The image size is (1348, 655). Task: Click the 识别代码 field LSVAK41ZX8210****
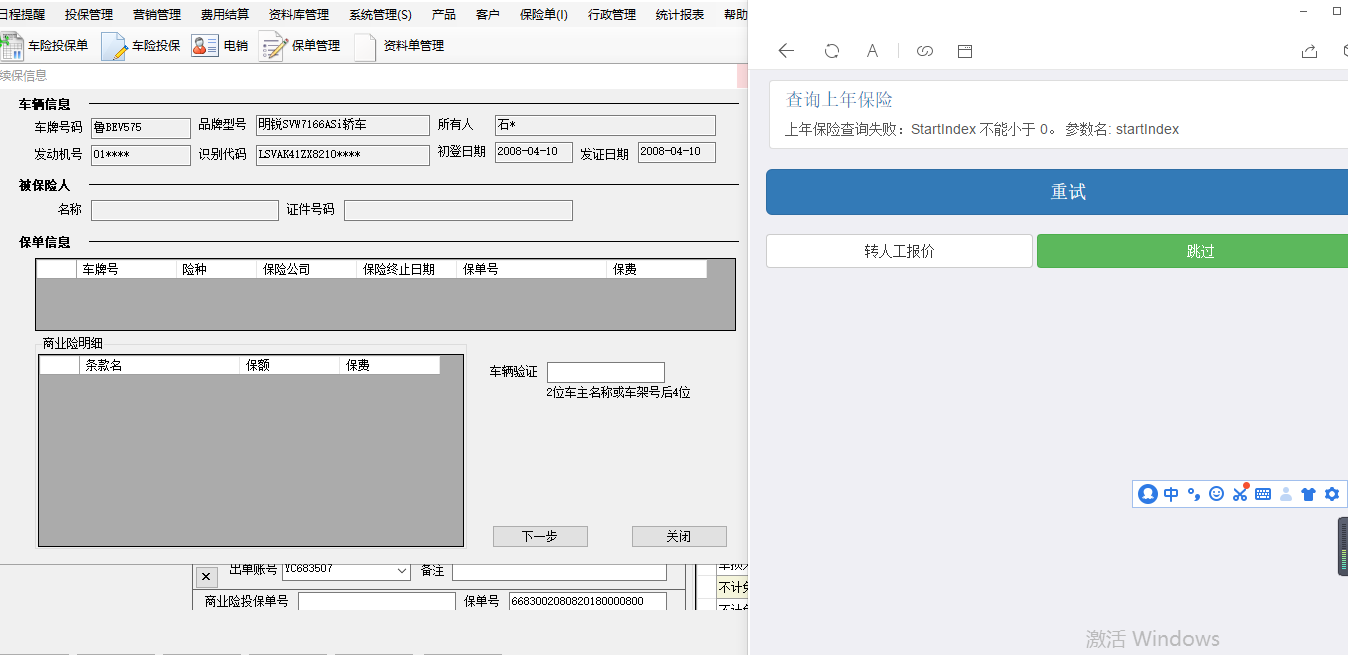pos(343,155)
